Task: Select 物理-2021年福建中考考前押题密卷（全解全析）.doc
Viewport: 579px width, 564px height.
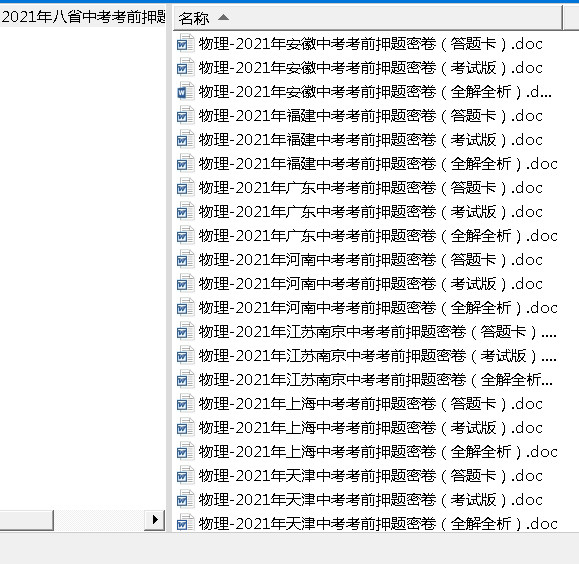Action: [378, 164]
